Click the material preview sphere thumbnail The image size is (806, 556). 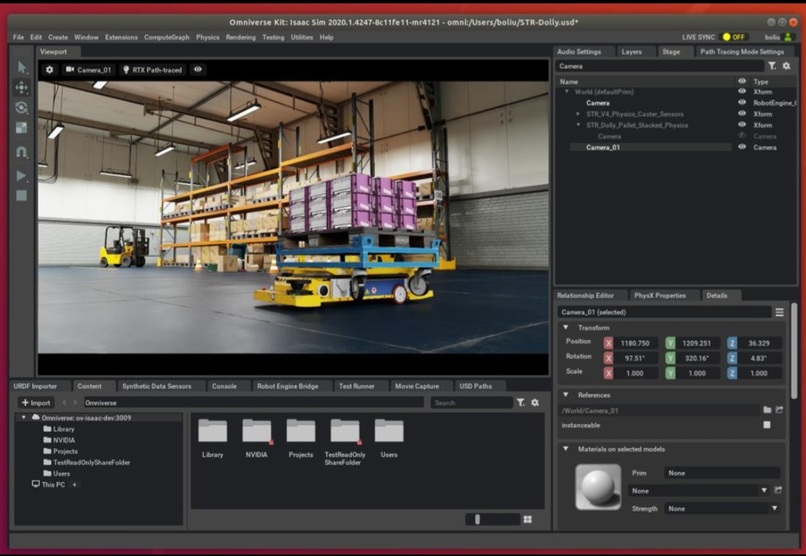point(598,487)
